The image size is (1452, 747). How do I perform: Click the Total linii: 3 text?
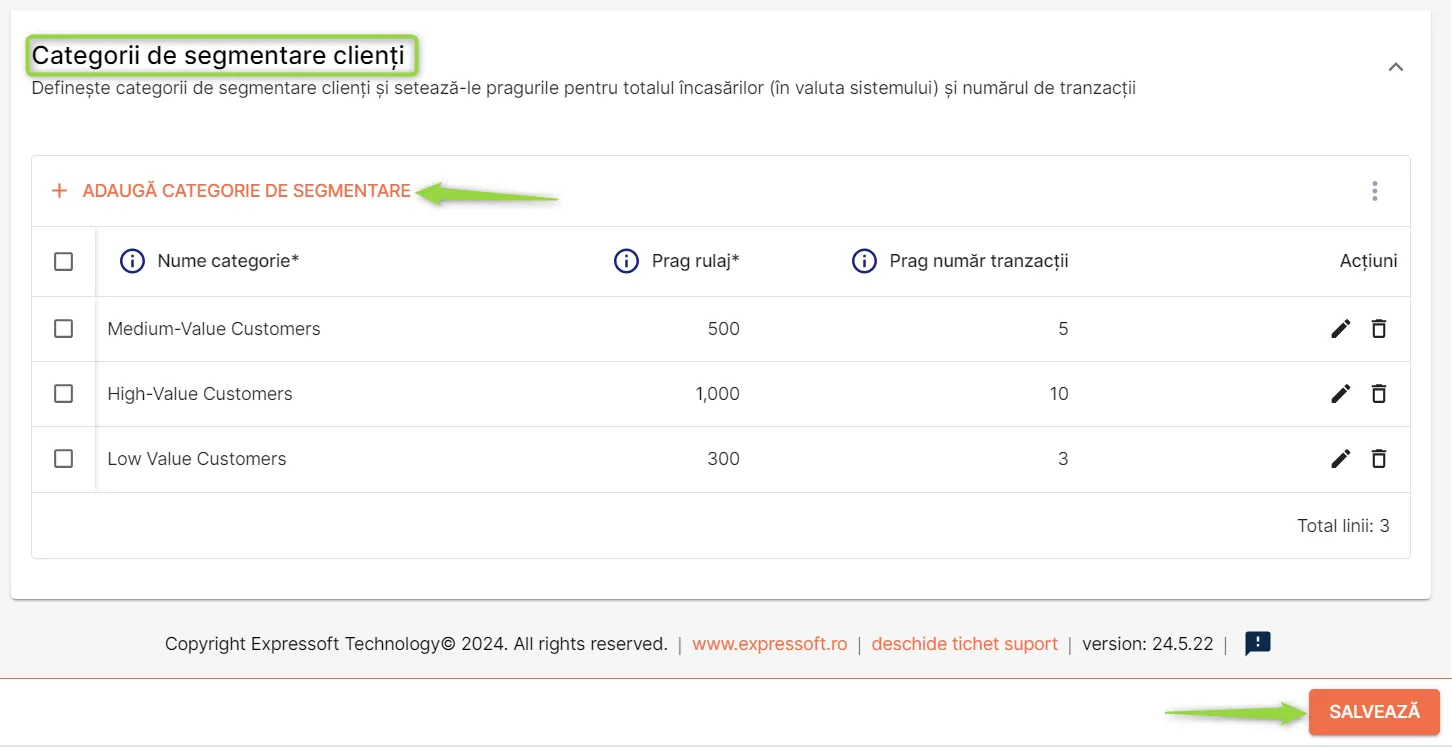pyautogui.click(x=1343, y=525)
